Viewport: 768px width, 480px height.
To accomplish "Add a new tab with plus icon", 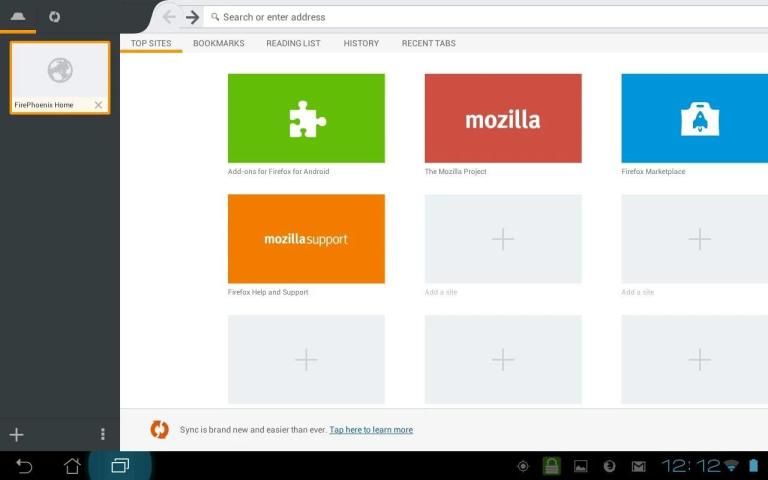I will [16, 434].
